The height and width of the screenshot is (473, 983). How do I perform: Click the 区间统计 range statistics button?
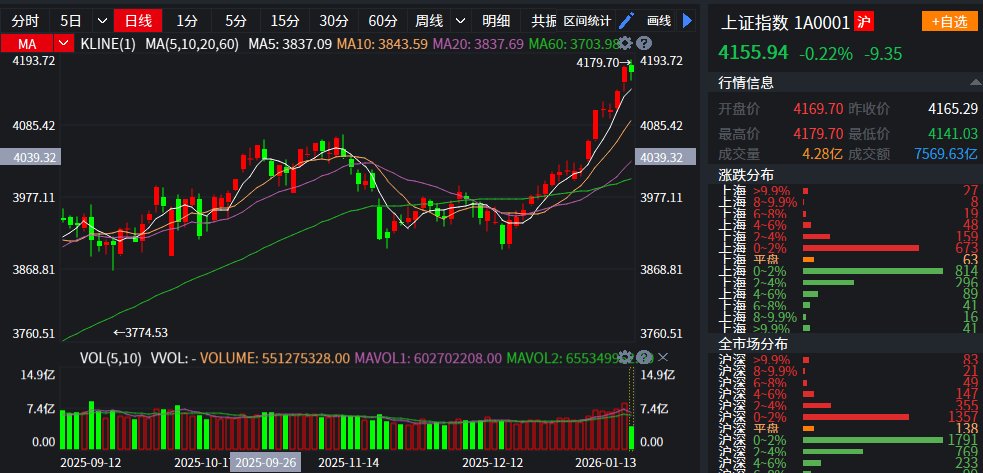tap(586, 20)
